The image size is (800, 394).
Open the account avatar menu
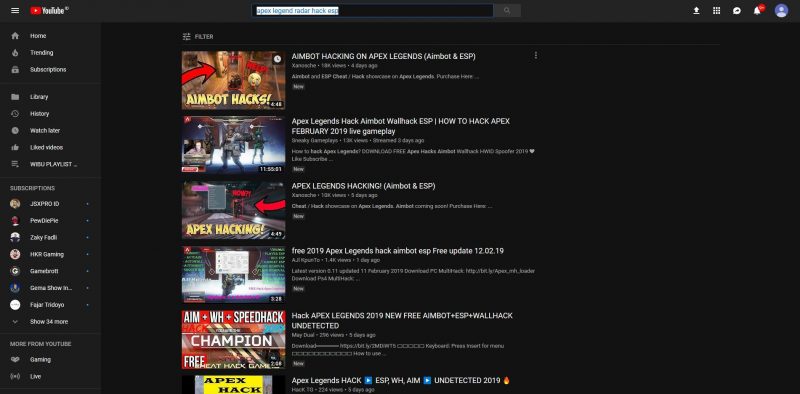pos(781,10)
